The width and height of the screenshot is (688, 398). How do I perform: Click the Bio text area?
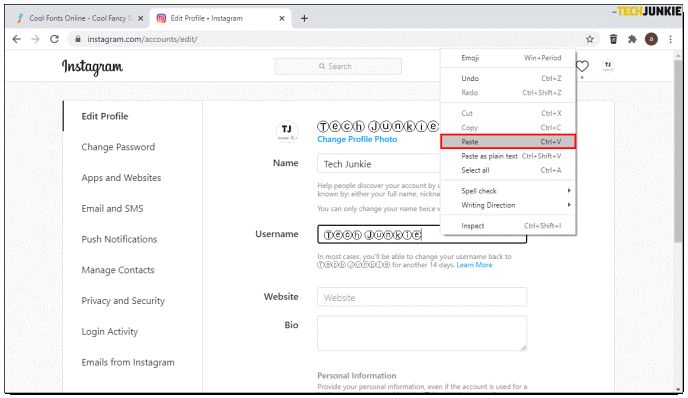point(422,333)
